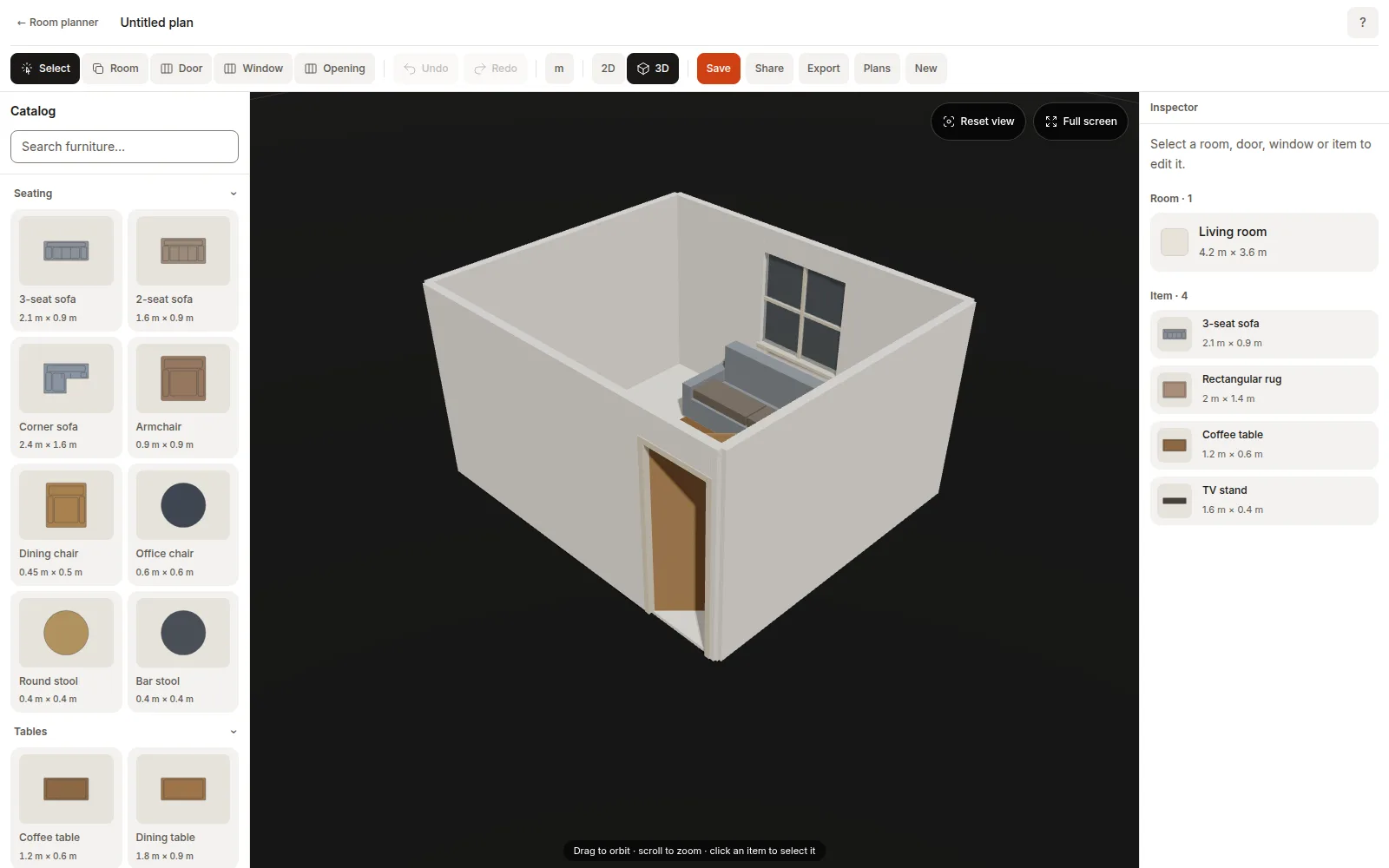This screenshot has width=1389, height=868.
Task: Activate the Select tool
Action: (x=45, y=69)
